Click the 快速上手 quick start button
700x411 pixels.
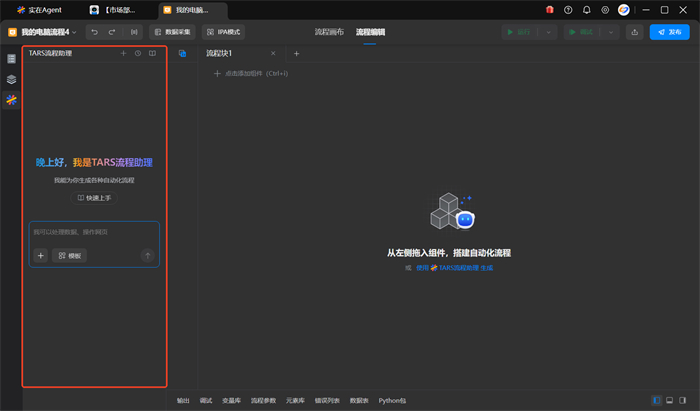[x=94, y=198]
